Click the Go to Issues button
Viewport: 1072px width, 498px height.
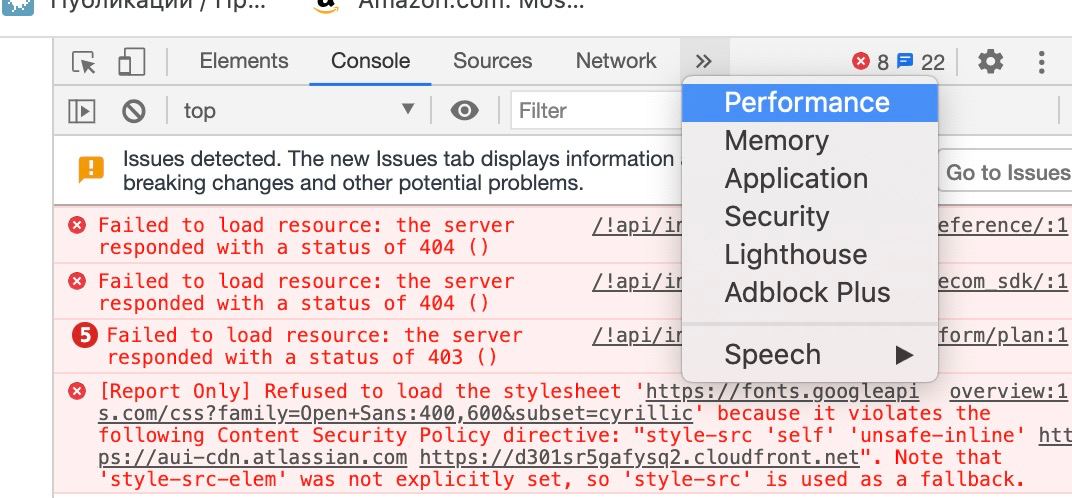(x=1005, y=172)
